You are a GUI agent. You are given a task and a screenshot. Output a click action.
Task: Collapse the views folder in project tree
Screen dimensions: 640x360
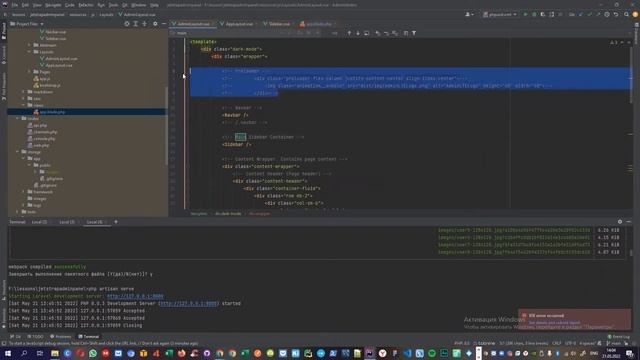coord(24,105)
